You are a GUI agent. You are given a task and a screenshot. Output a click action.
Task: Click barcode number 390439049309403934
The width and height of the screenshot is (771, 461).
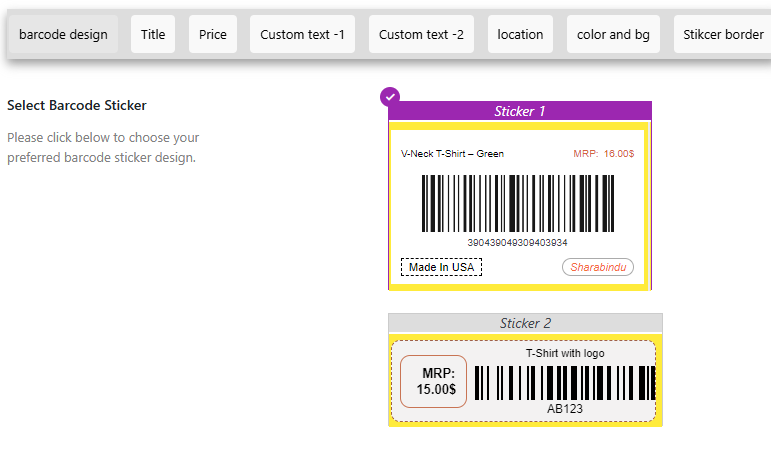click(x=517, y=243)
